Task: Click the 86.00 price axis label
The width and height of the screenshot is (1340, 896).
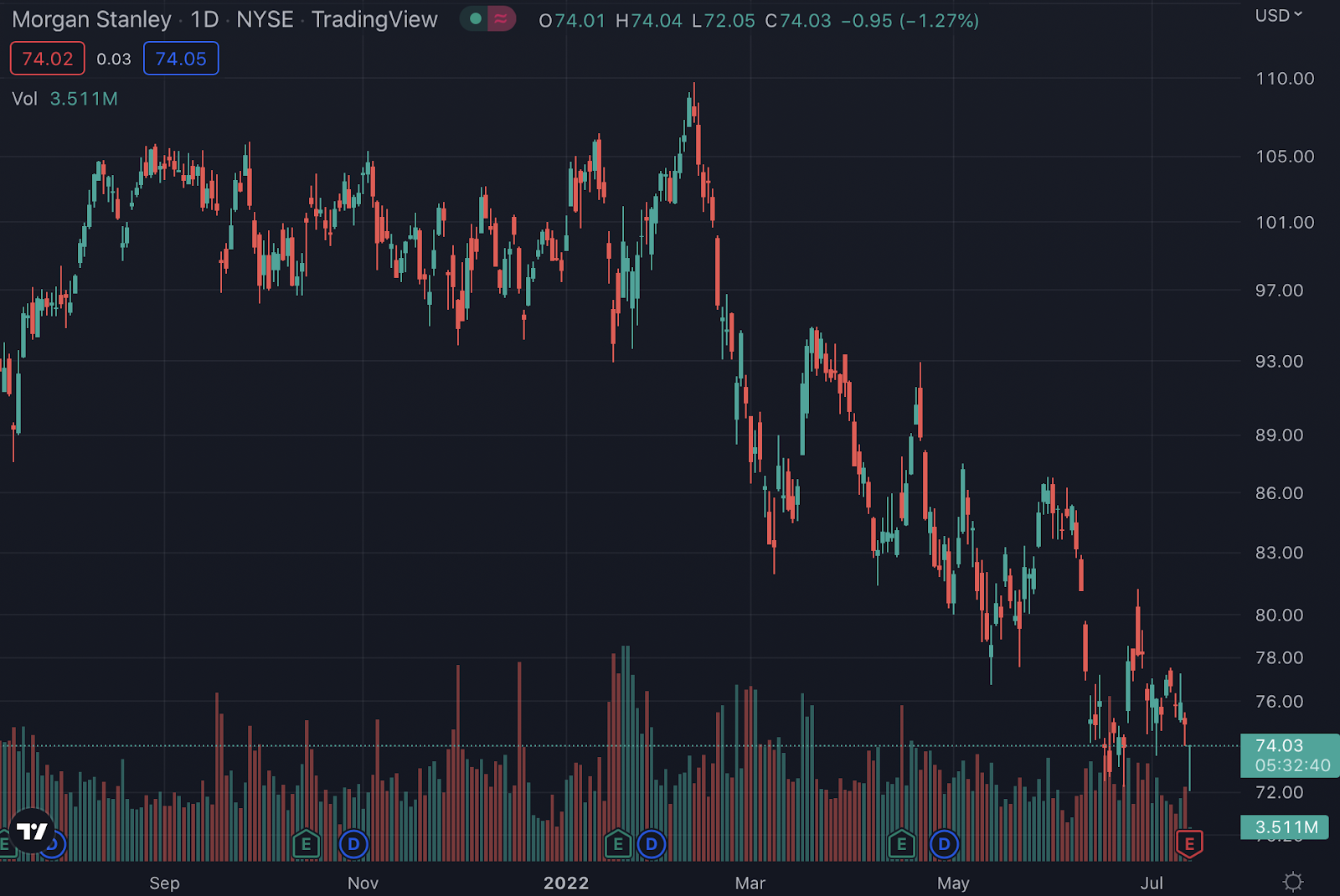Action: [x=1279, y=493]
